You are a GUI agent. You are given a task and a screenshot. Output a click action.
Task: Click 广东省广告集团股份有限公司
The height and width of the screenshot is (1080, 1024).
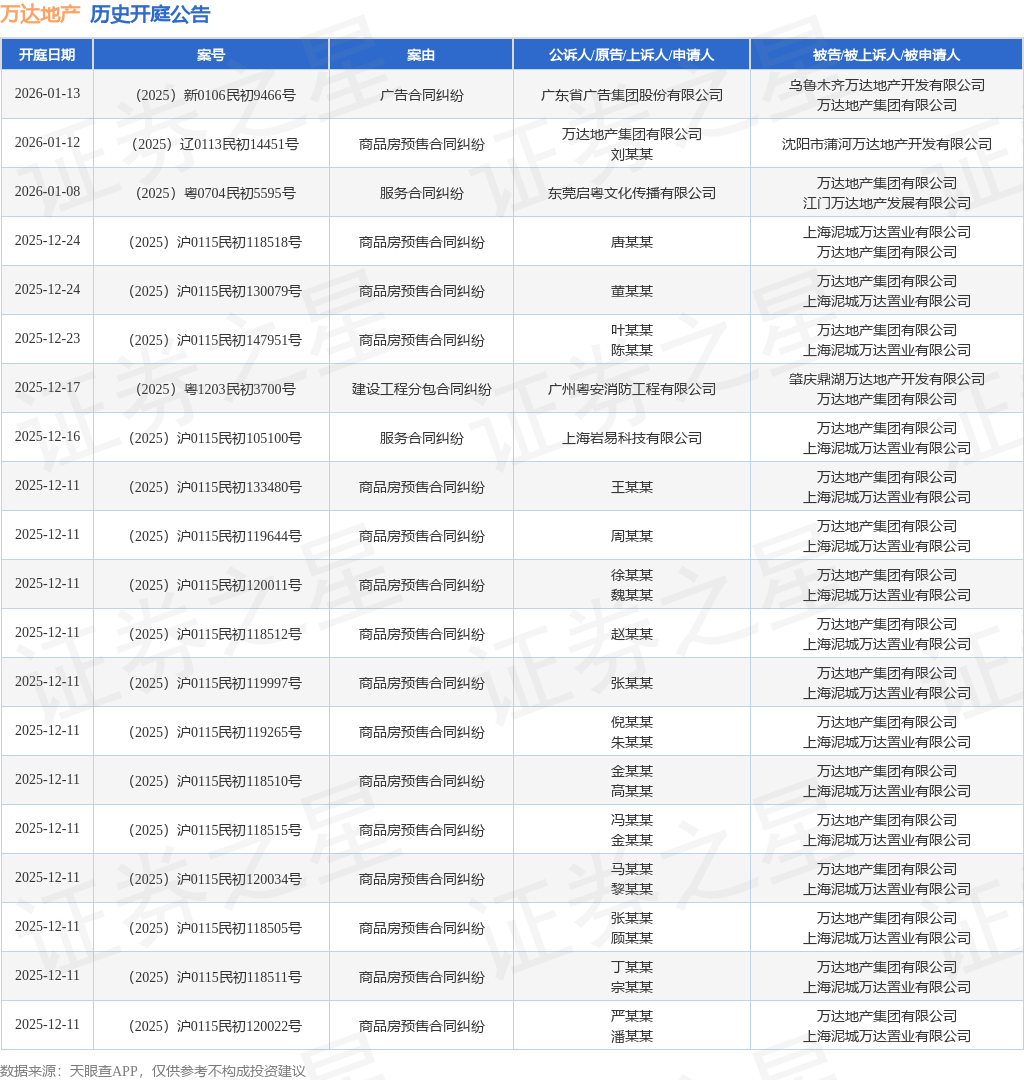(x=631, y=95)
